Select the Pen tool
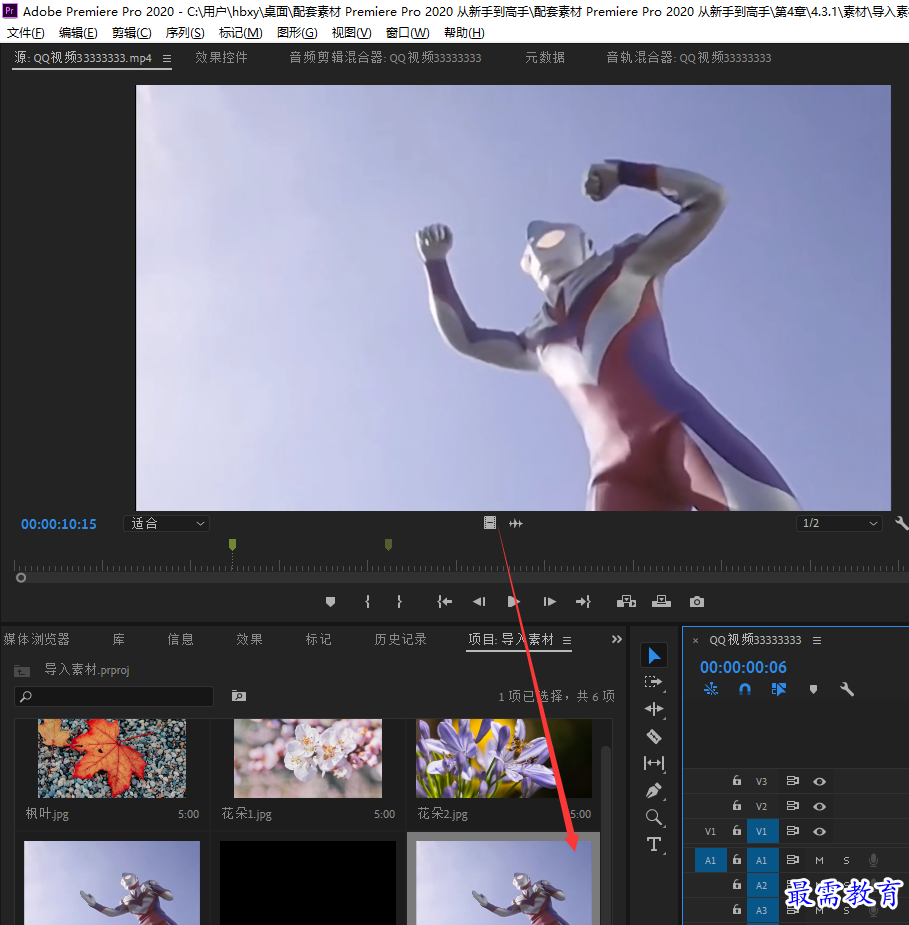The image size is (909, 925). 654,790
